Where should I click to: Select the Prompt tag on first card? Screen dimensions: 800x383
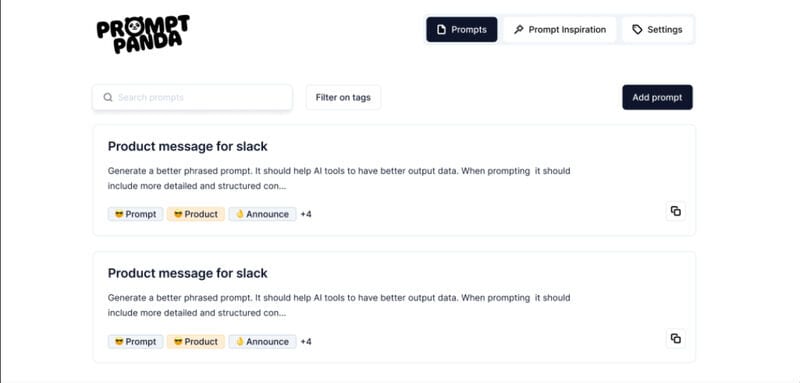pos(136,214)
